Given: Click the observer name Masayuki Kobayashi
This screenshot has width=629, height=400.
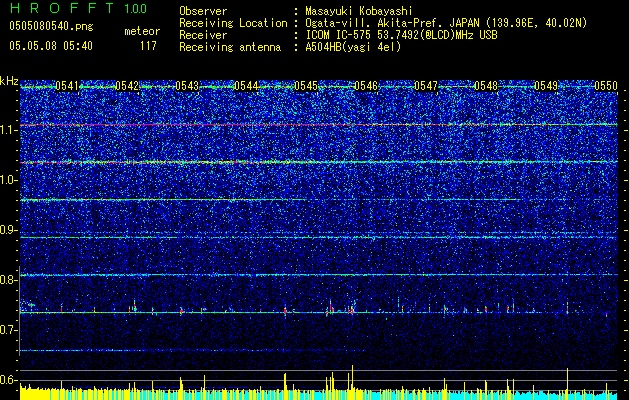Looking at the screenshot, I should pos(359,11).
